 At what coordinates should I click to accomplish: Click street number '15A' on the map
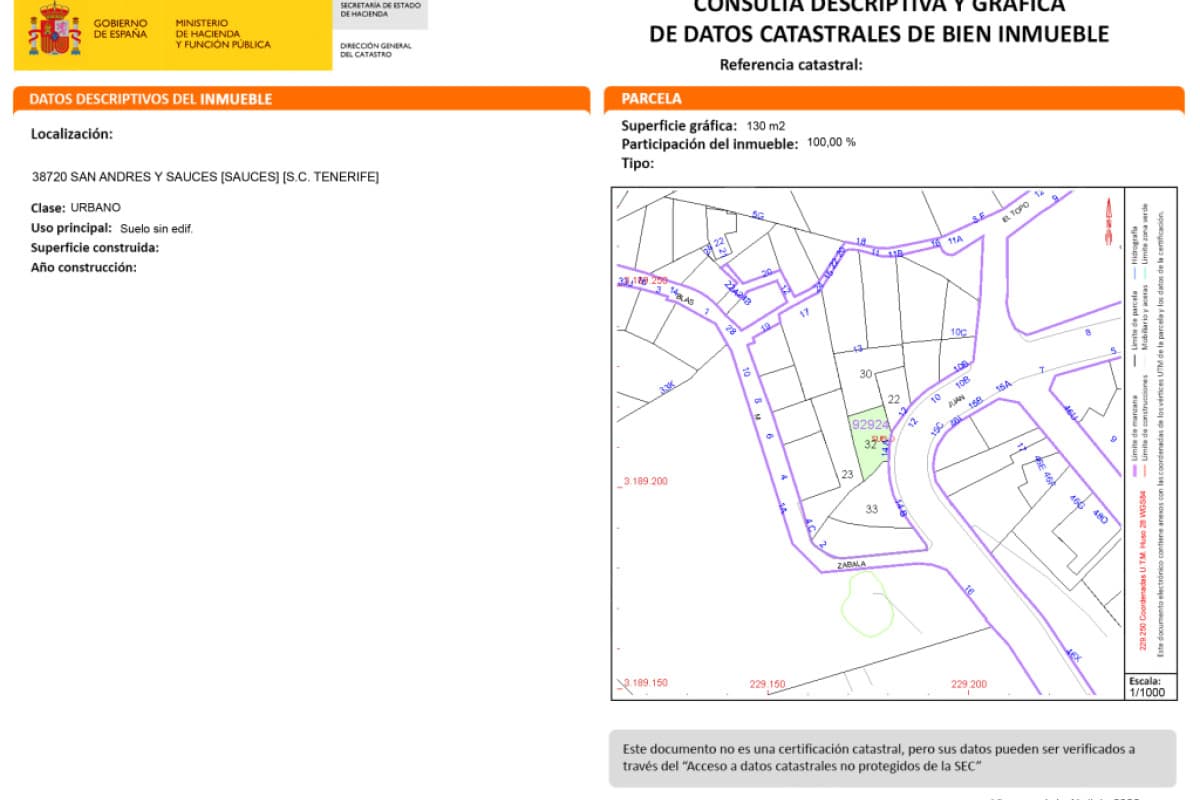pos(1003,385)
